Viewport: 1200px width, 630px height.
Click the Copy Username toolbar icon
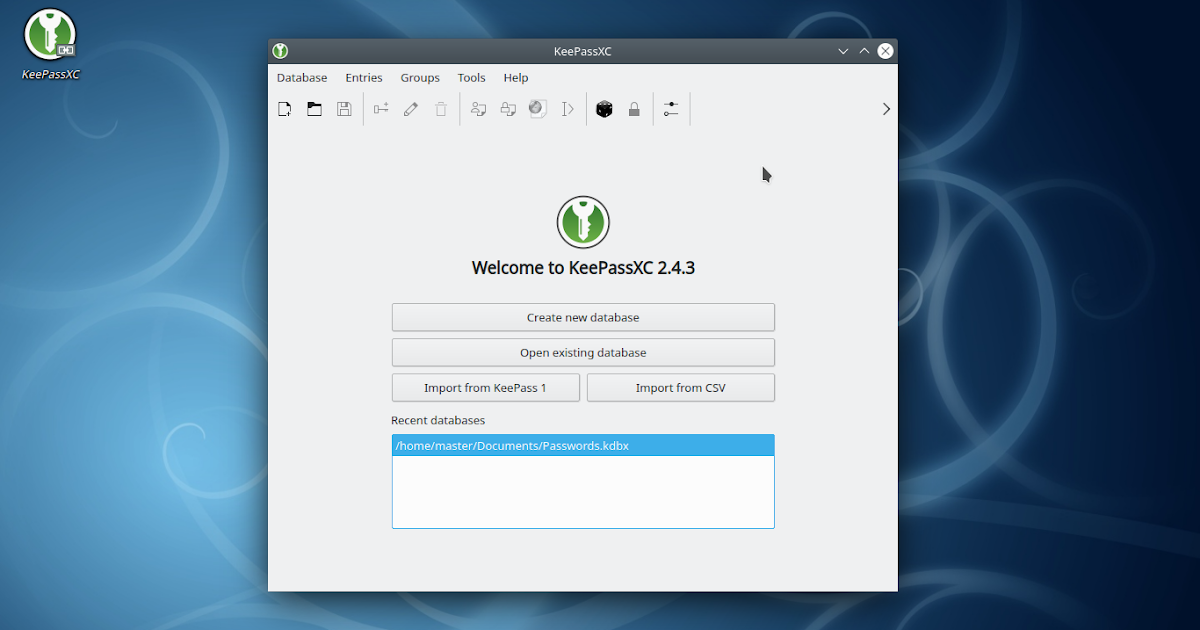(477, 108)
